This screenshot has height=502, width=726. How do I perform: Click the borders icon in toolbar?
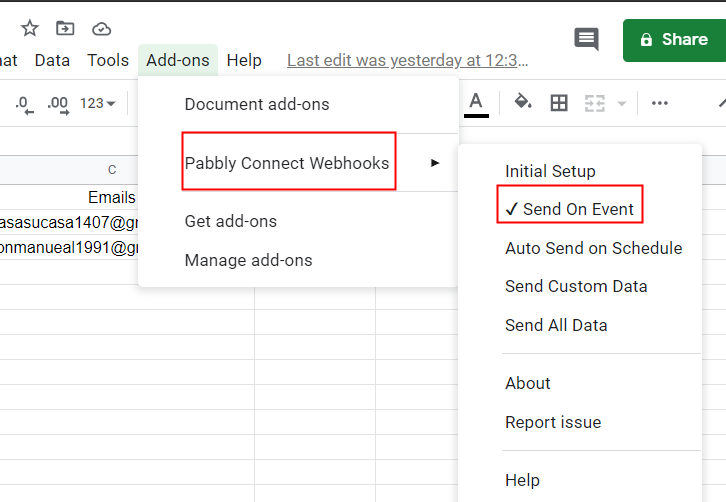coord(559,102)
